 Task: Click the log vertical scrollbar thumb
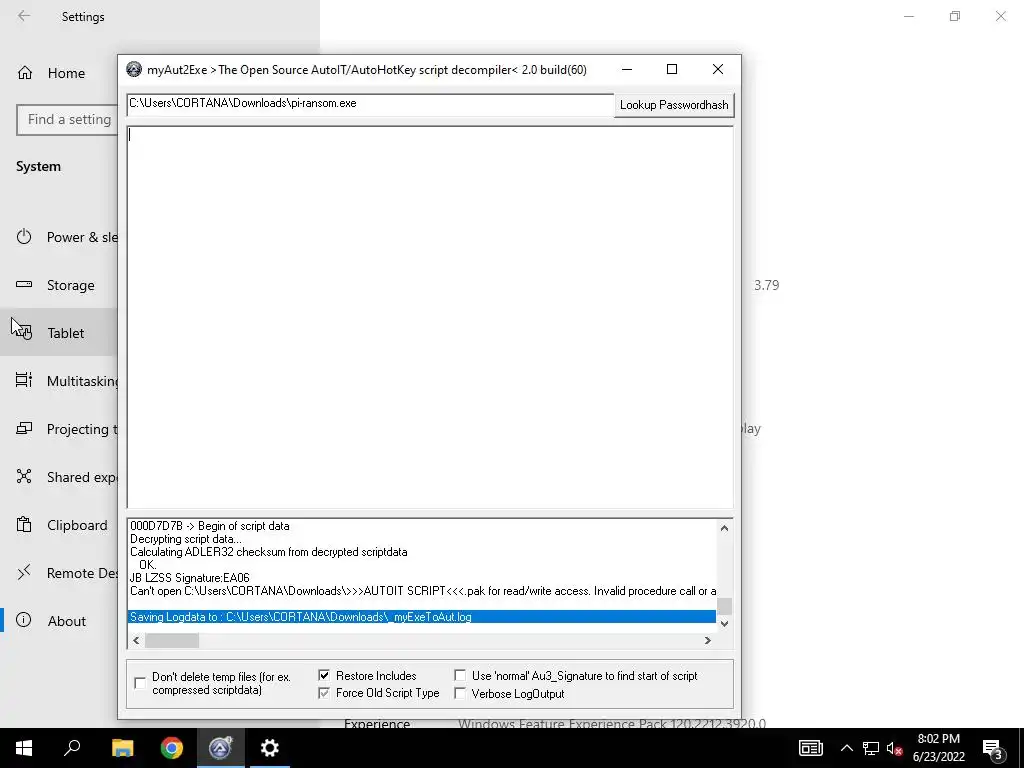[724, 607]
